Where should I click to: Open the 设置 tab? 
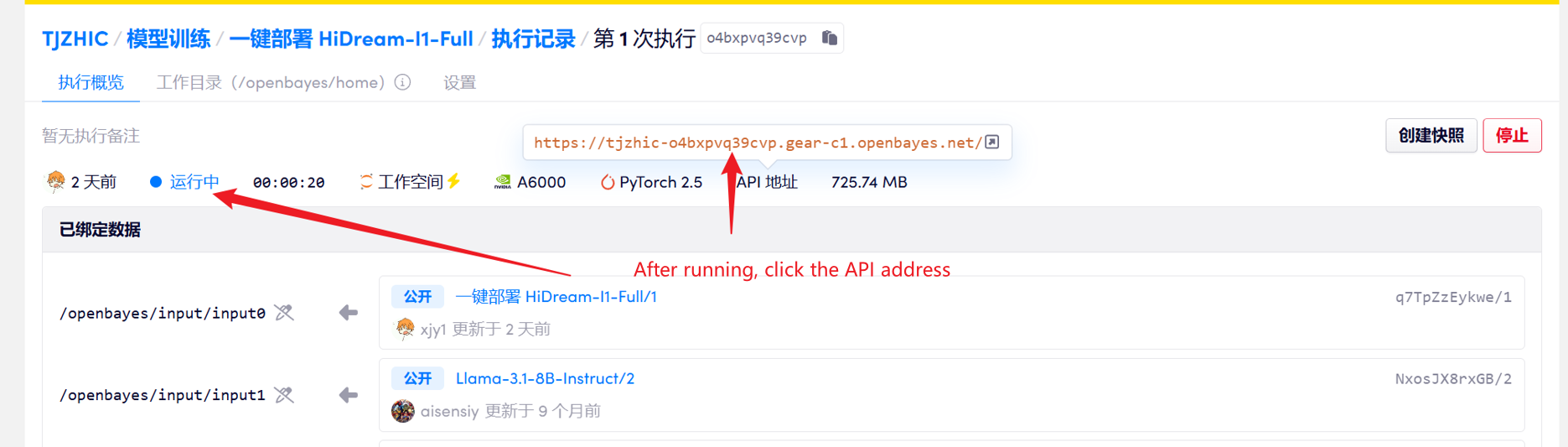click(459, 82)
